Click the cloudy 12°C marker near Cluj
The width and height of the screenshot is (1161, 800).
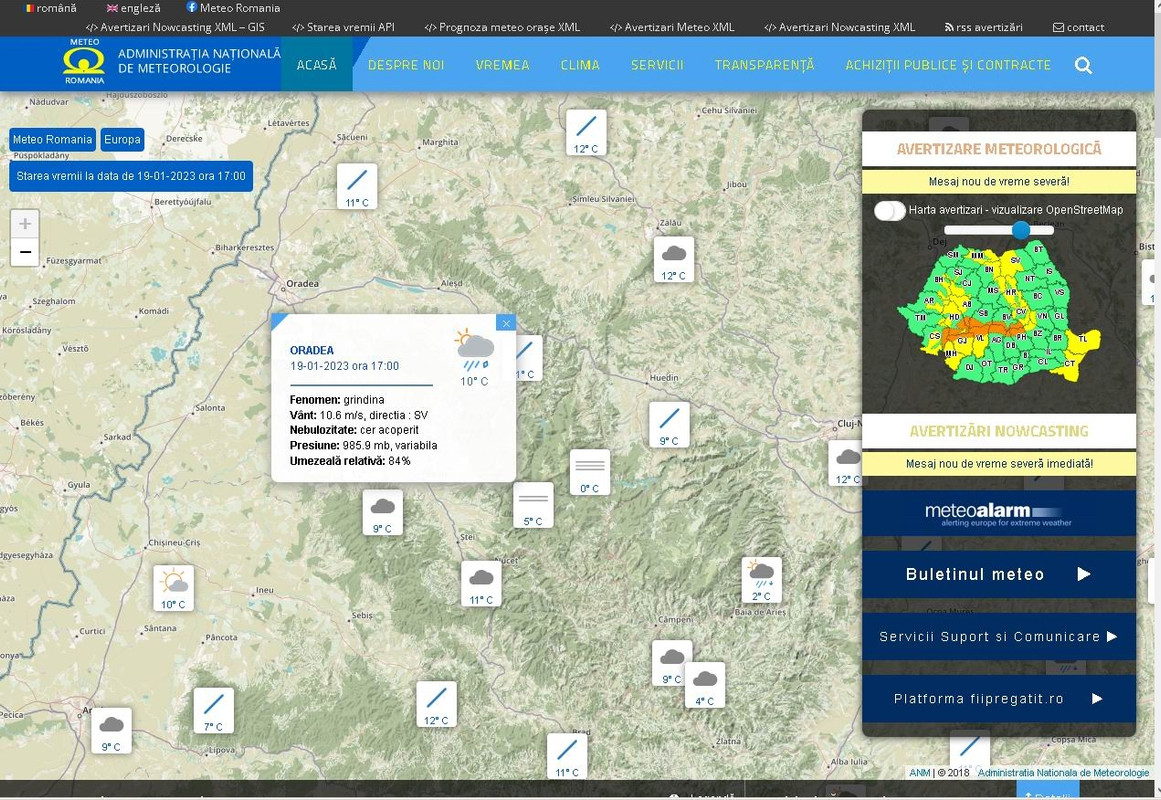(x=846, y=464)
